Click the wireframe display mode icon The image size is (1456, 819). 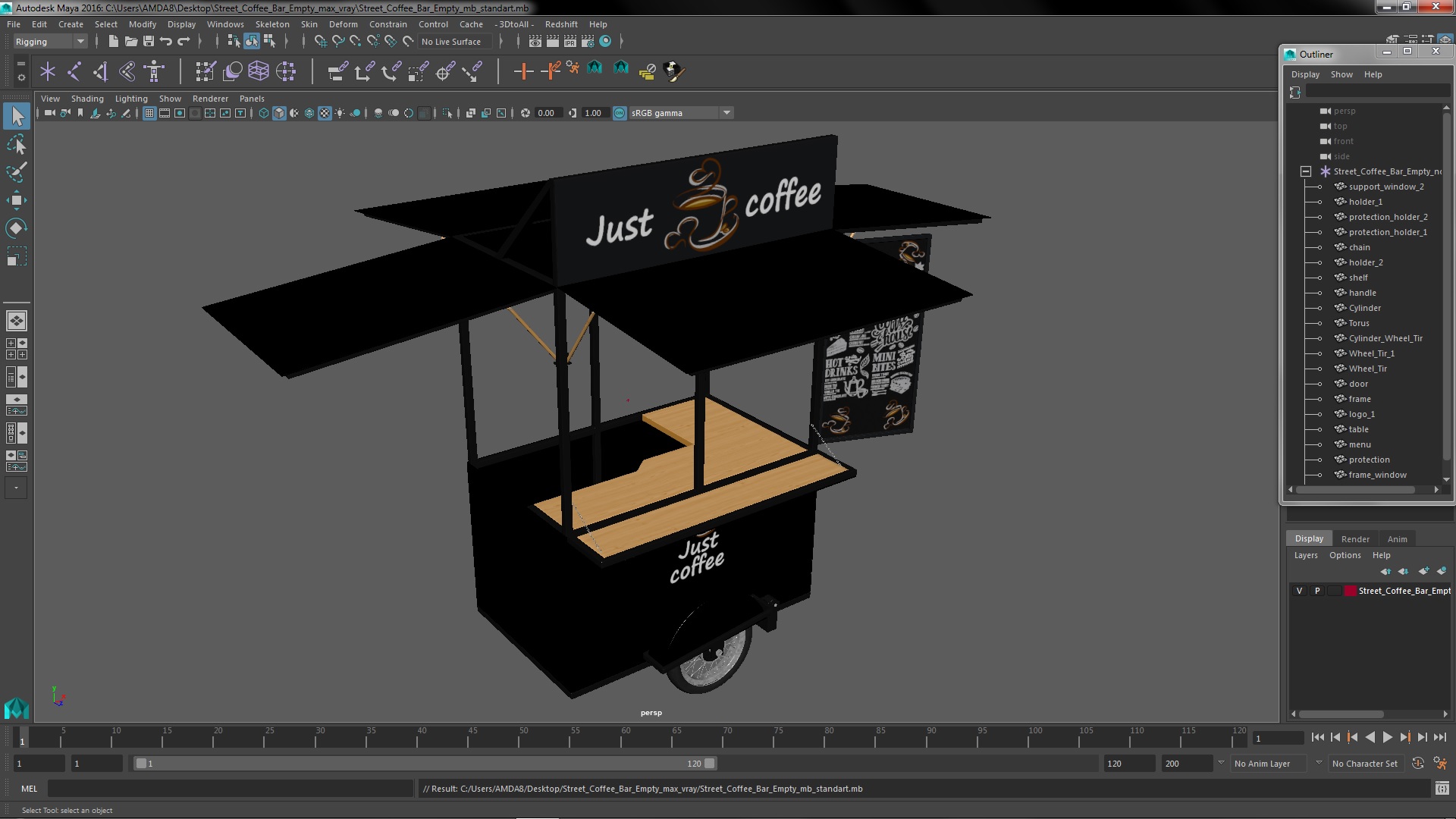263,112
